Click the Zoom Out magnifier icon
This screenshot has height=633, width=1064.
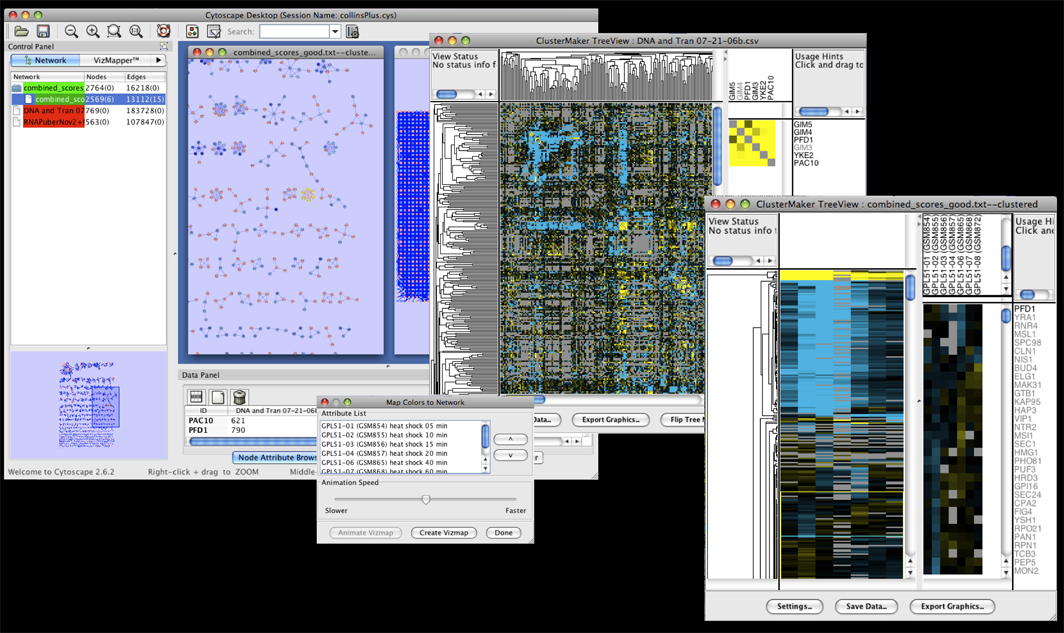click(x=72, y=32)
